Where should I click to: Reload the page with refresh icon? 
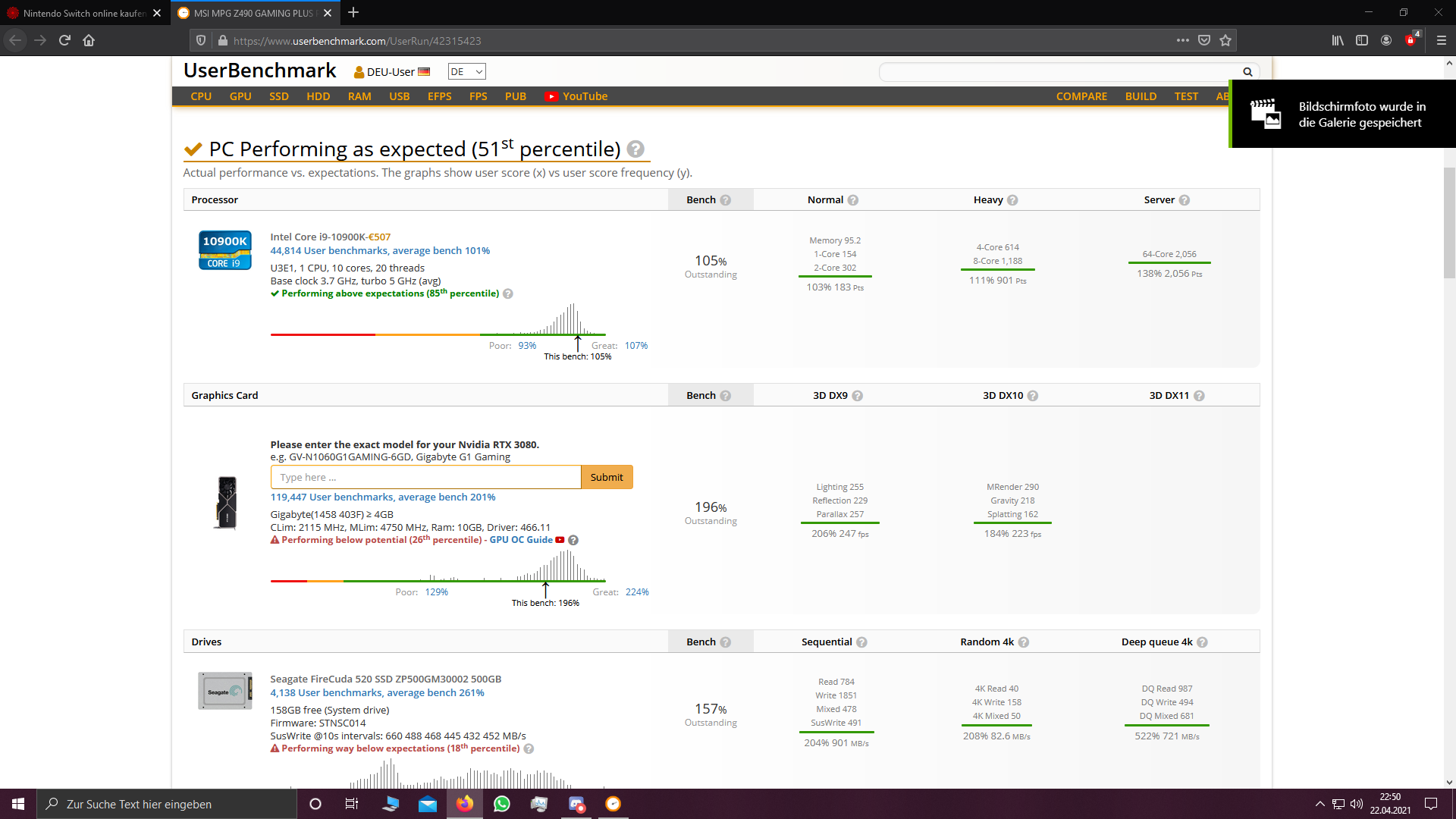pos(64,40)
